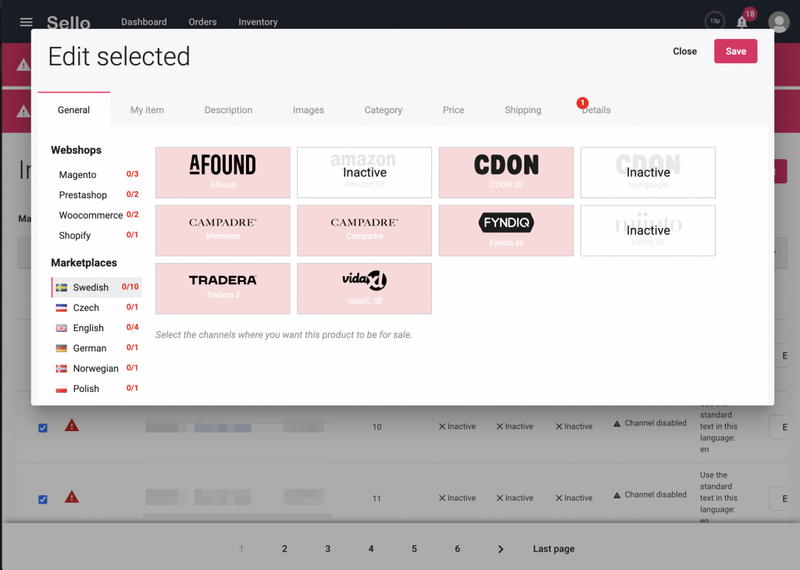Switch to the General tab
The image size is (800, 570).
point(73,110)
